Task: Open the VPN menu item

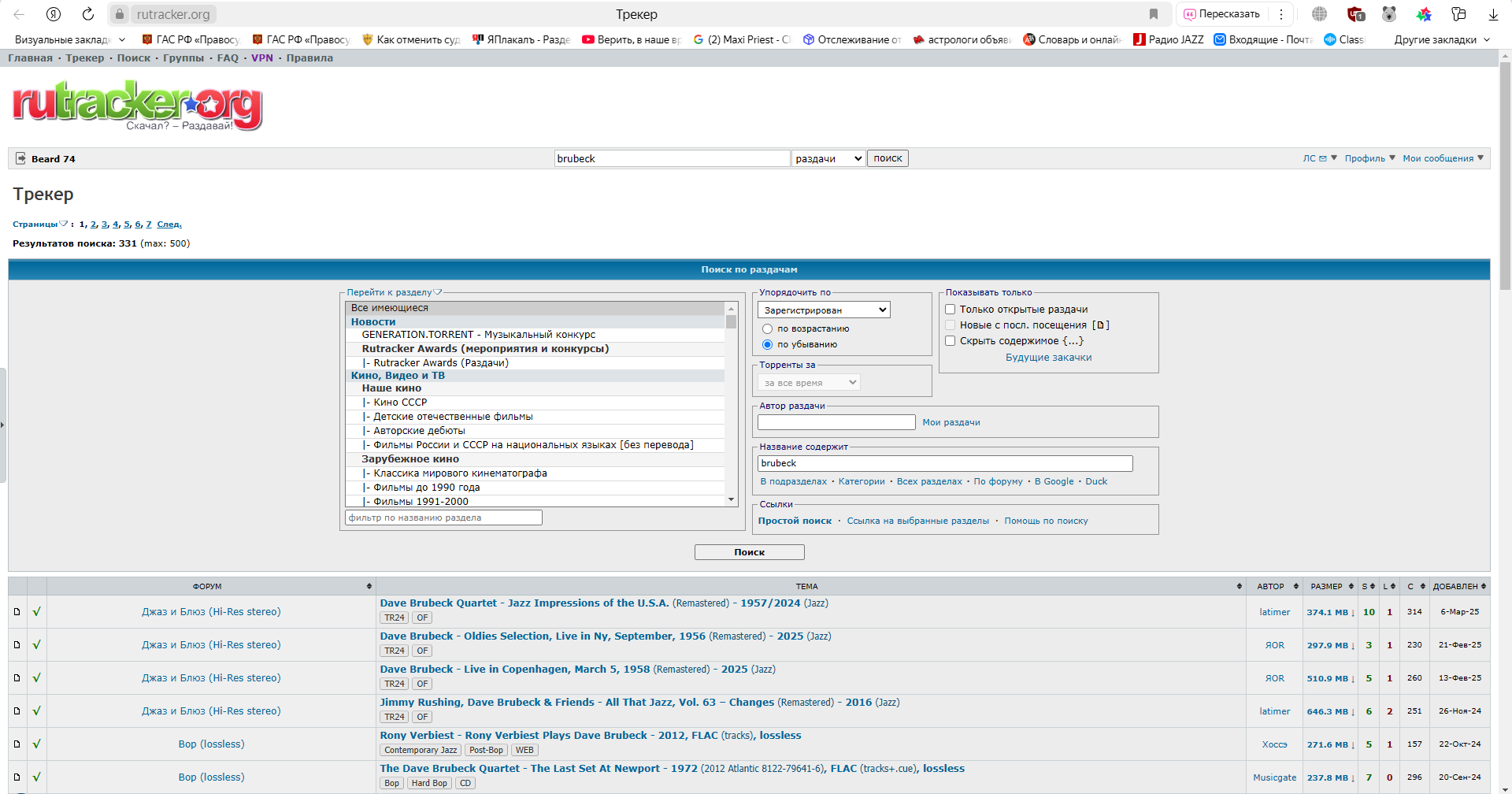Action: pyautogui.click(x=262, y=58)
